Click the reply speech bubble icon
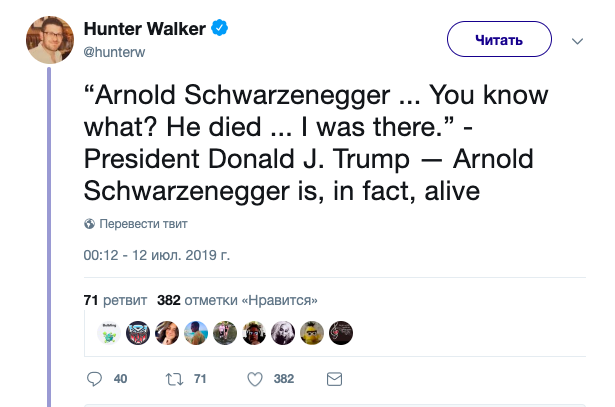Screen dimensions: 615x407 [94, 379]
